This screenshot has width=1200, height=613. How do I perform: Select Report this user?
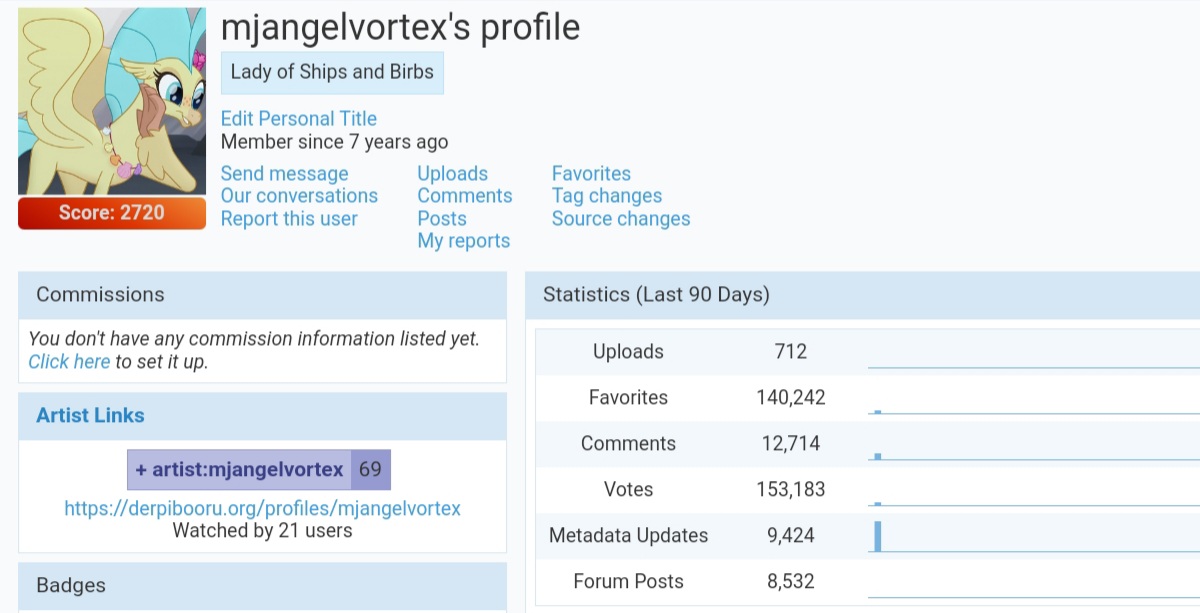pos(289,219)
